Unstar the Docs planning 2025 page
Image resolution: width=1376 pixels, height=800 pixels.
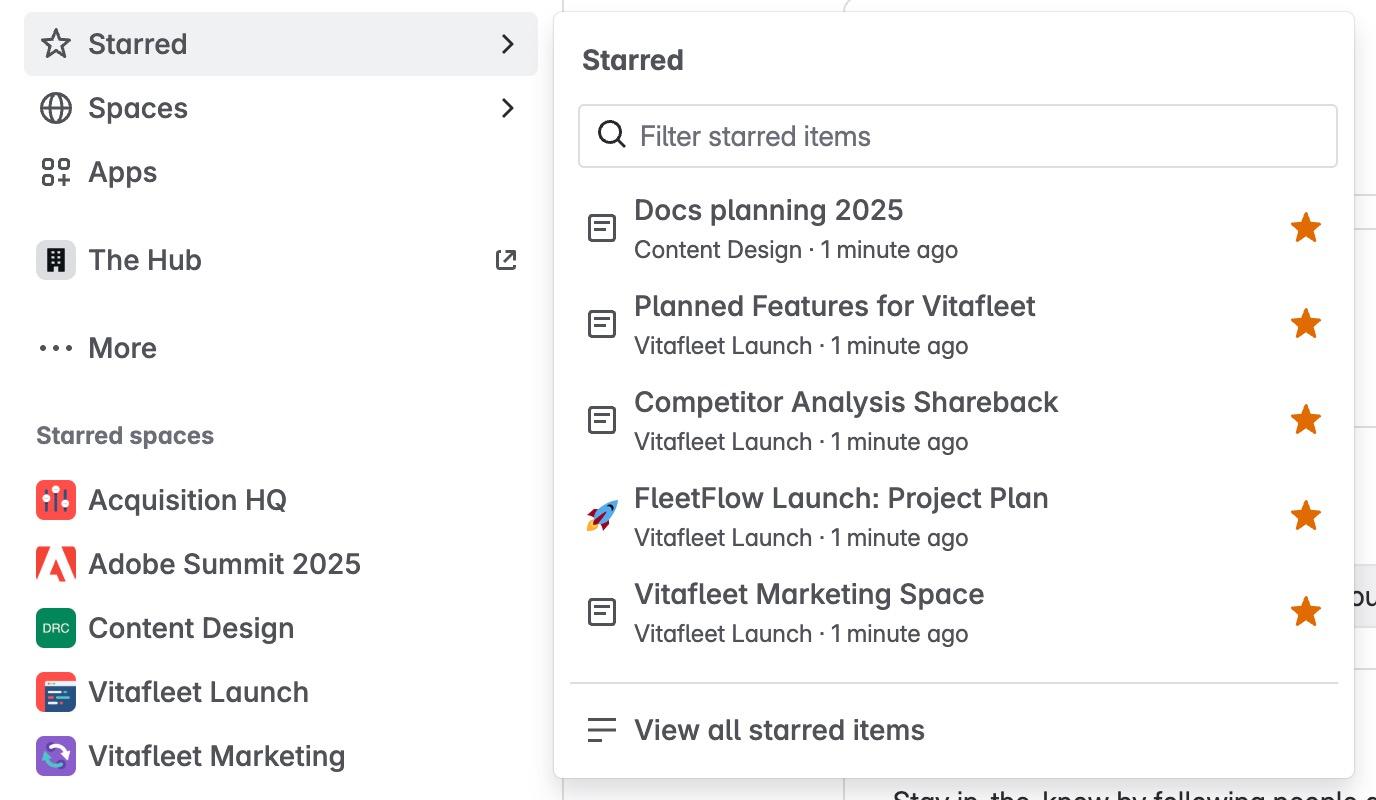[x=1305, y=228]
